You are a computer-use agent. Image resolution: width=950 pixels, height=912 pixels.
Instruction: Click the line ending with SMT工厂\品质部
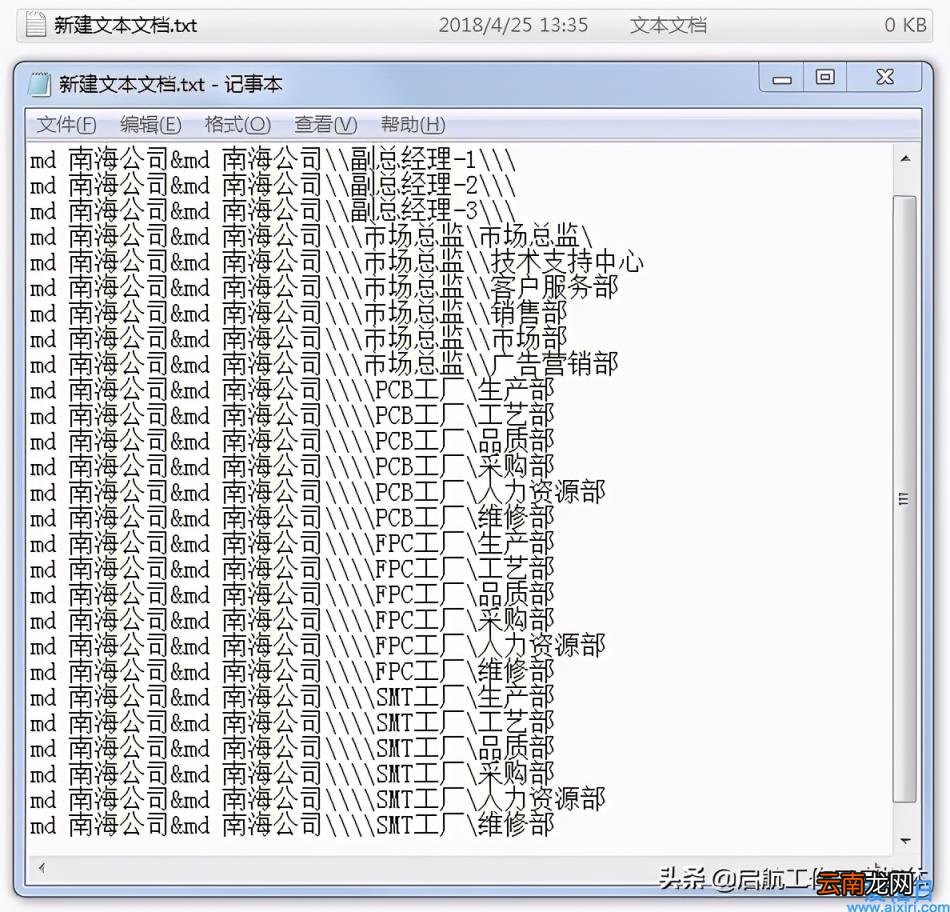(293, 750)
